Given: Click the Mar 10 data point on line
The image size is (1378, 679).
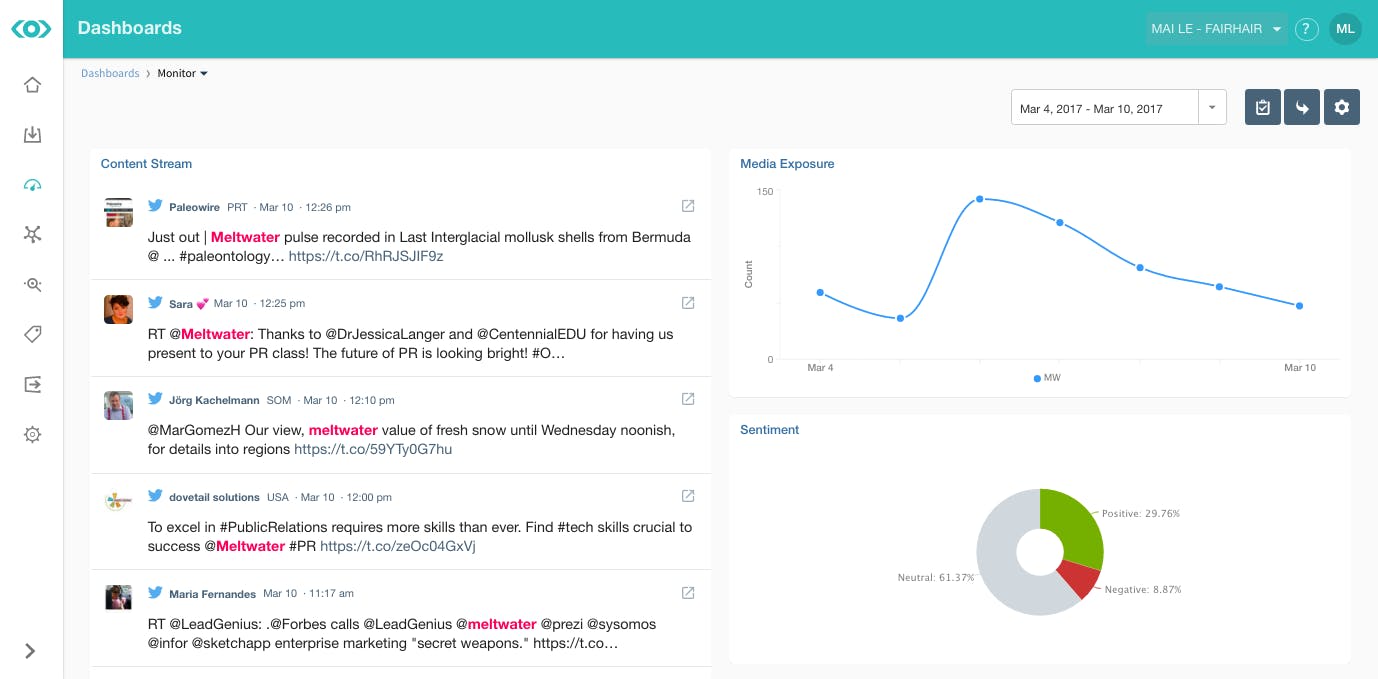Looking at the screenshot, I should pos(1299,306).
